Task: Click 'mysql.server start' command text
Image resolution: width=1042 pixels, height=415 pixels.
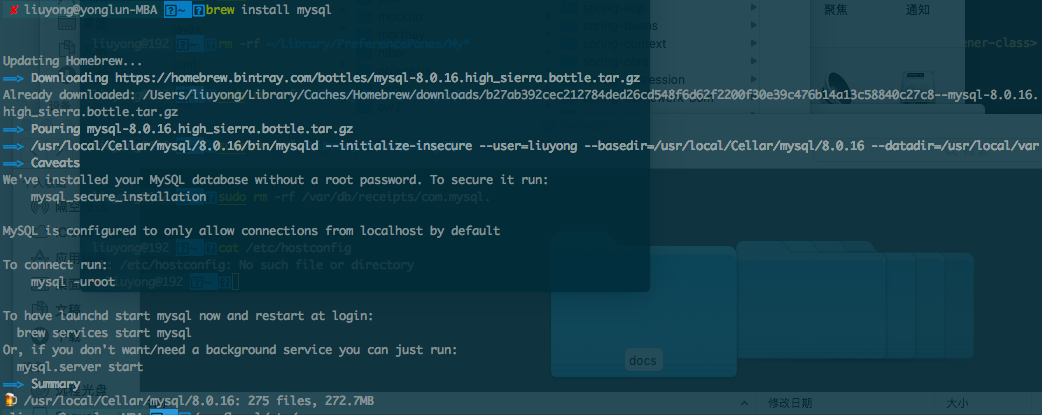Action: [80, 366]
